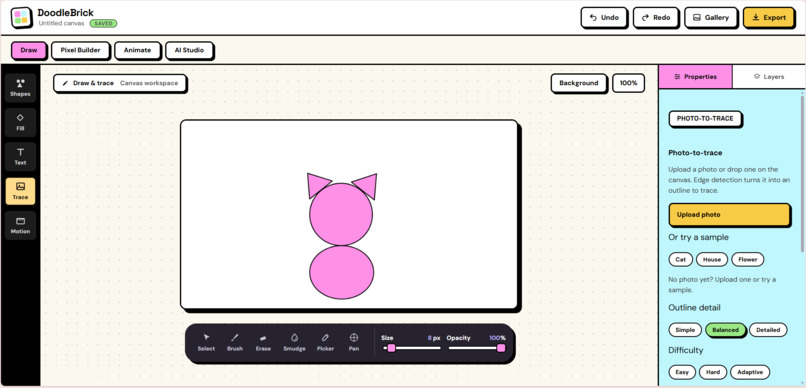Redo the last undone action
The height and width of the screenshot is (388, 806).
coord(656,17)
